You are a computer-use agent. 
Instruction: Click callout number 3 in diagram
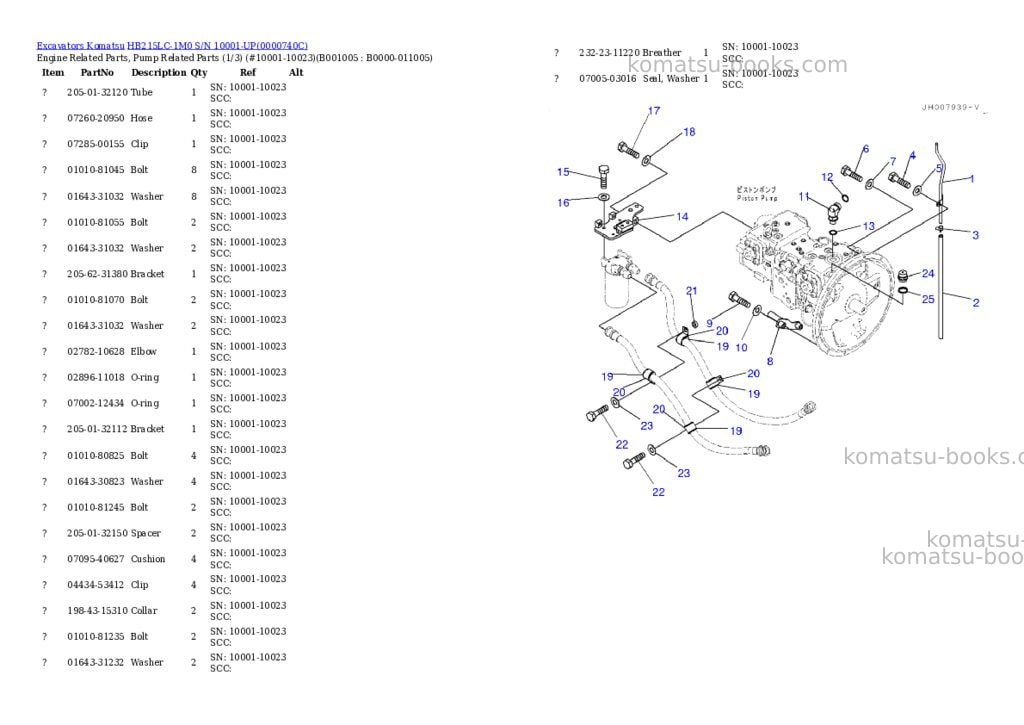(x=976, y=235)
